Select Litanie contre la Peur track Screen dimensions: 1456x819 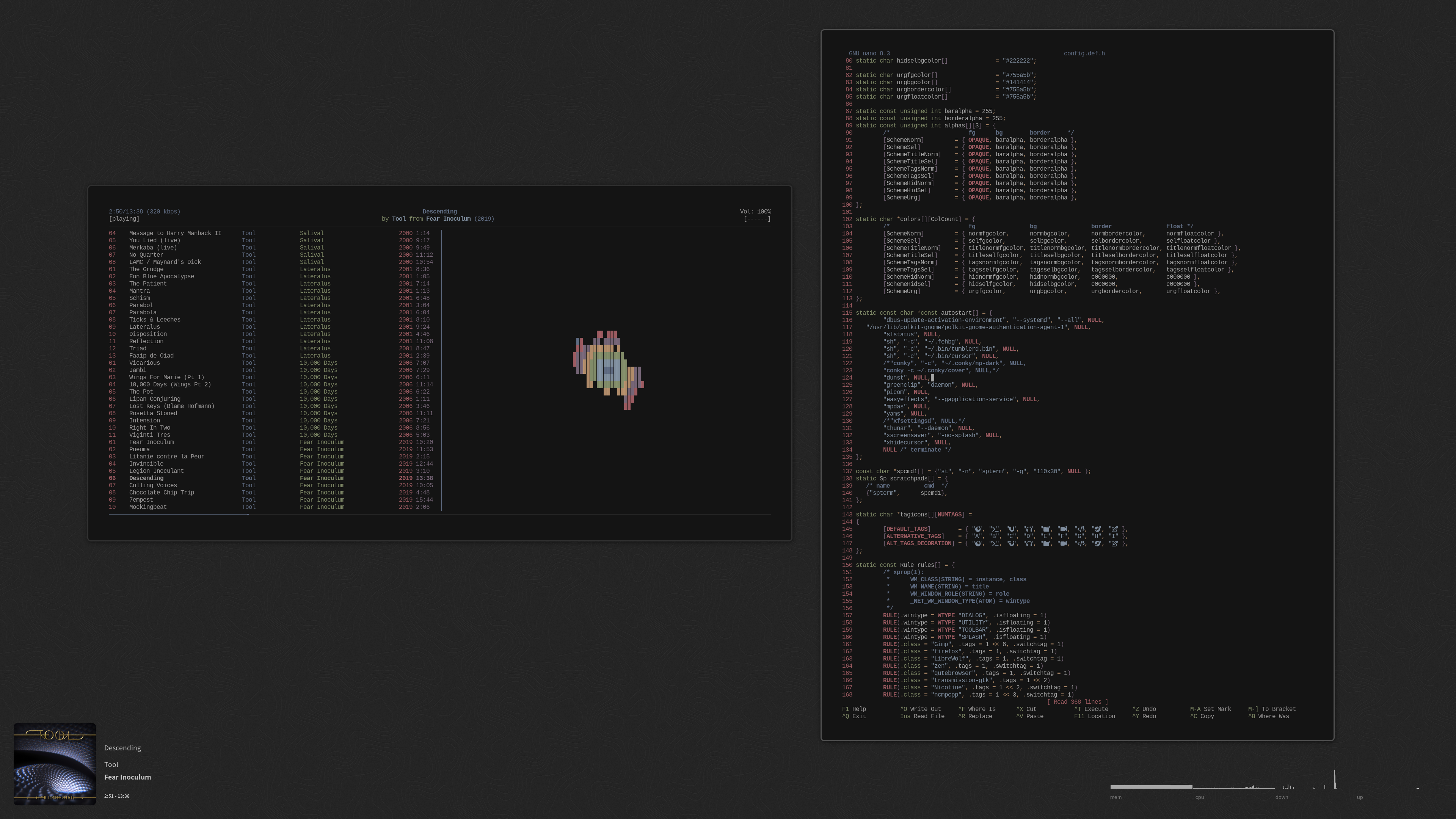(x=271, y=457)
